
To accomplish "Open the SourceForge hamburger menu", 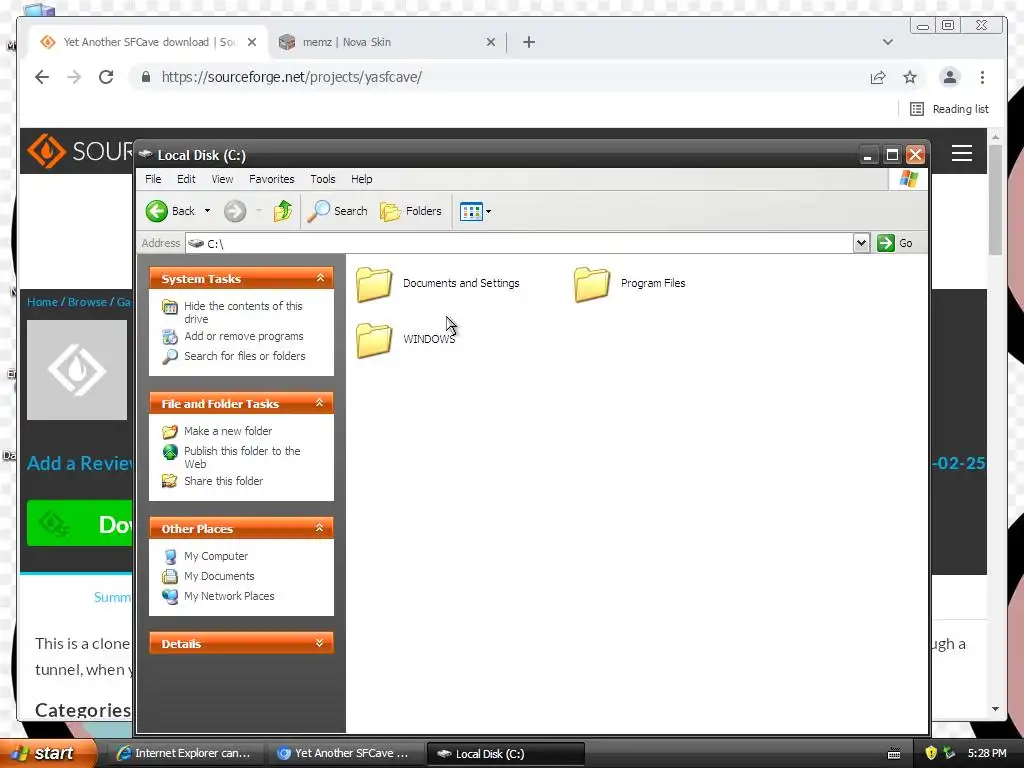I will tap(961, 153).
